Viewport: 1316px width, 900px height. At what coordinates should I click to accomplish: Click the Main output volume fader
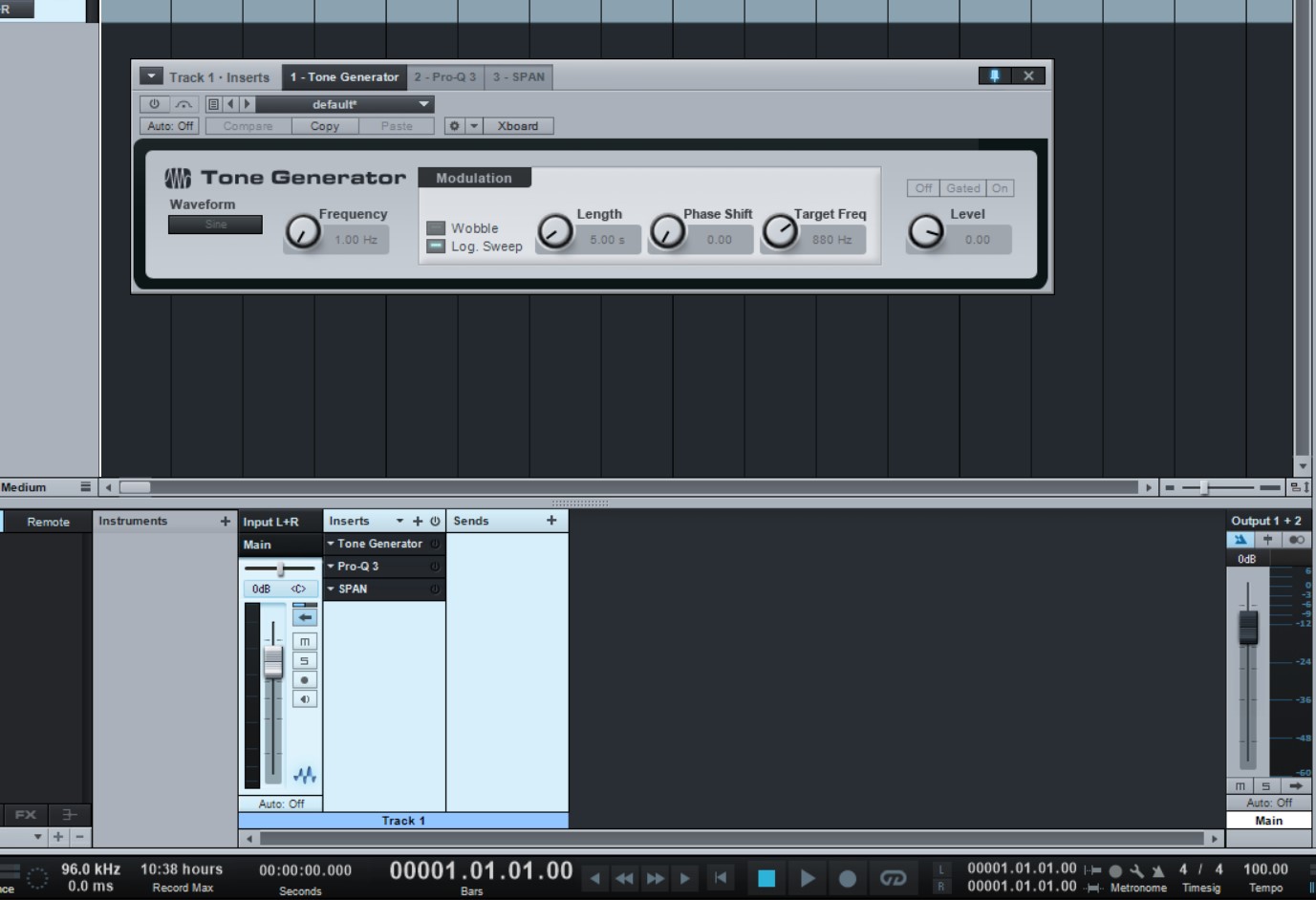[x=1248, y=627]
